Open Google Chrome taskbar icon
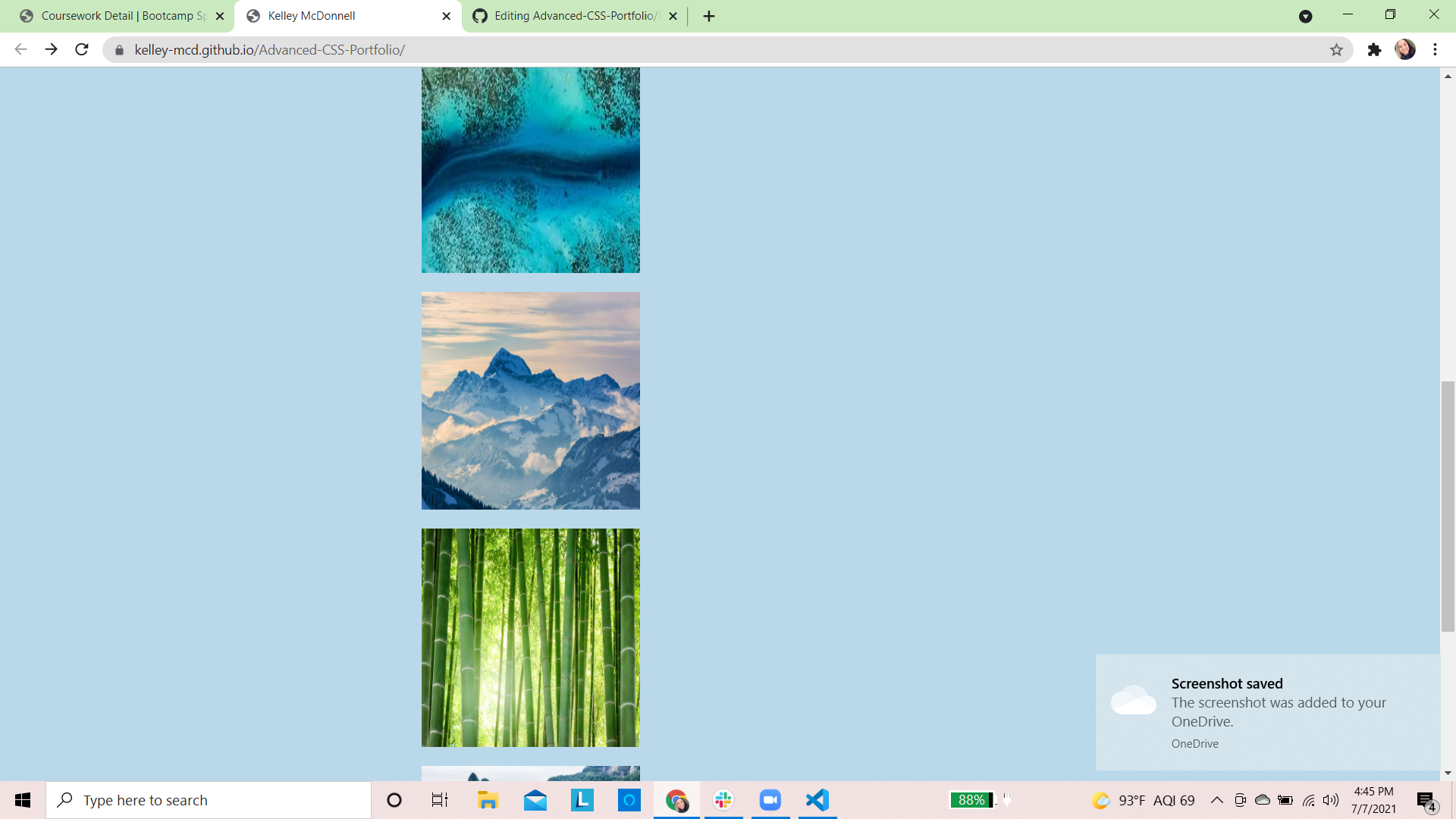1456x819 pixels. (x=676, y=799)
